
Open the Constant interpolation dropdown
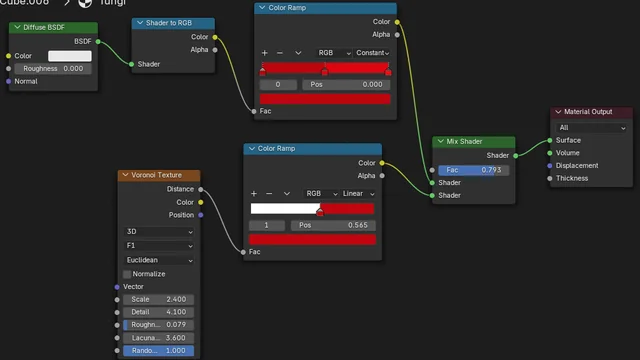pos(372,53)
